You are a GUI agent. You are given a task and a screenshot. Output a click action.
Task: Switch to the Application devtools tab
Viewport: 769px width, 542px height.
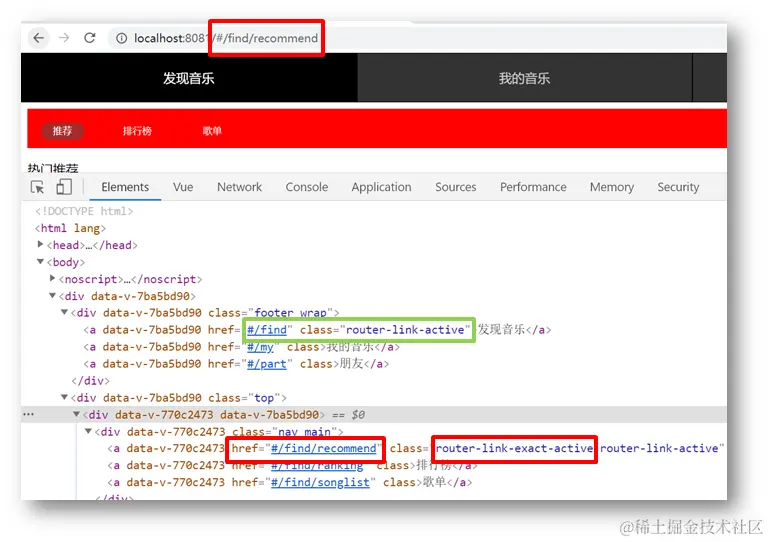pos(381,187)
